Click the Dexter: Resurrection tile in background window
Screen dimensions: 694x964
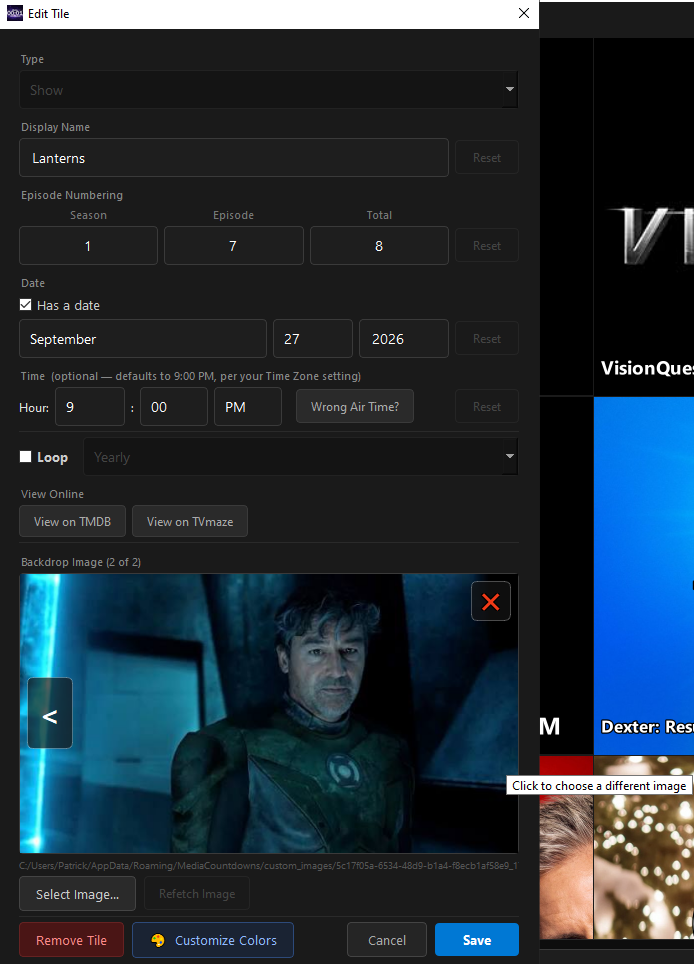[644, 575]
